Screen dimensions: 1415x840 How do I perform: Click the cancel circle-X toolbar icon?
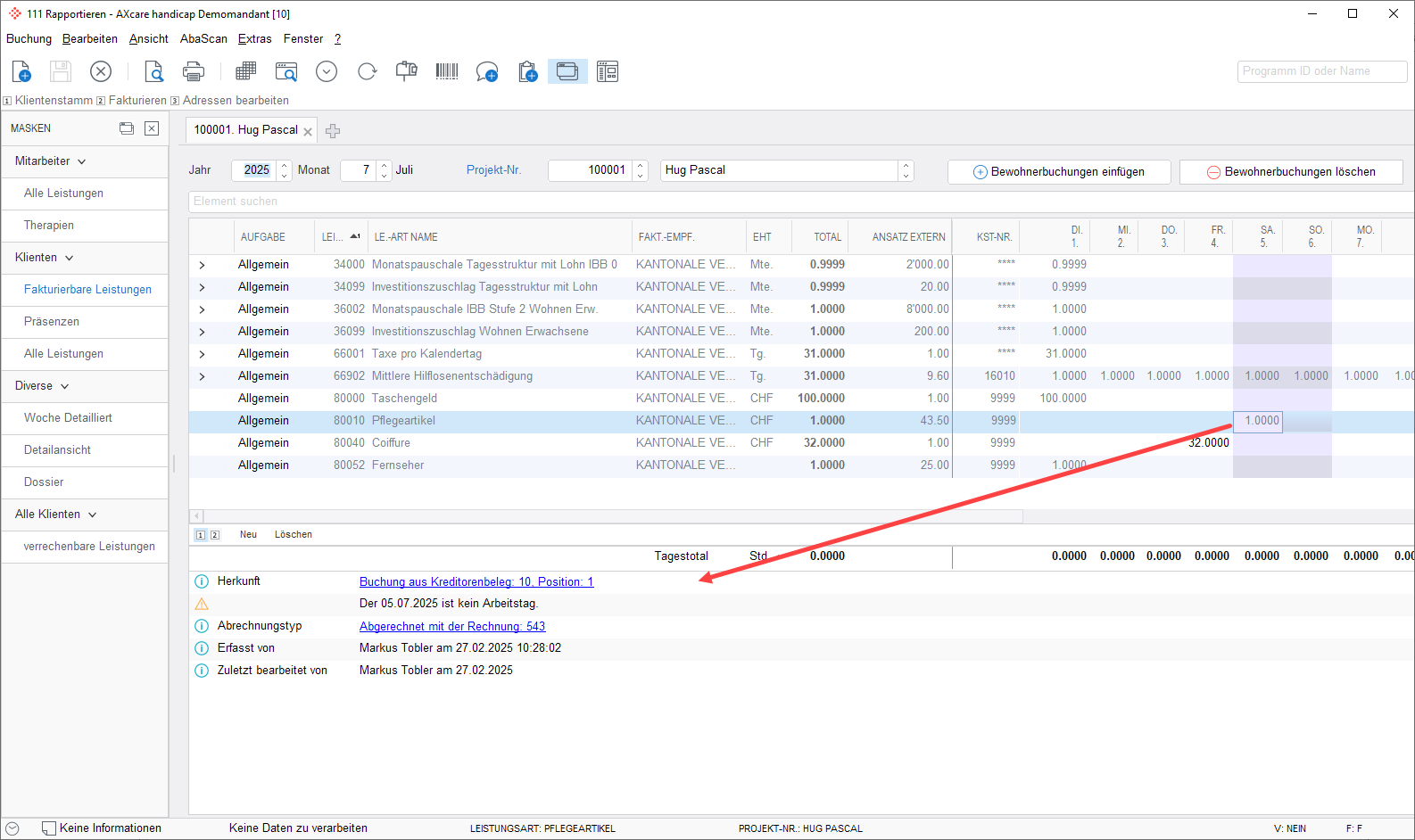click(101, 71)
